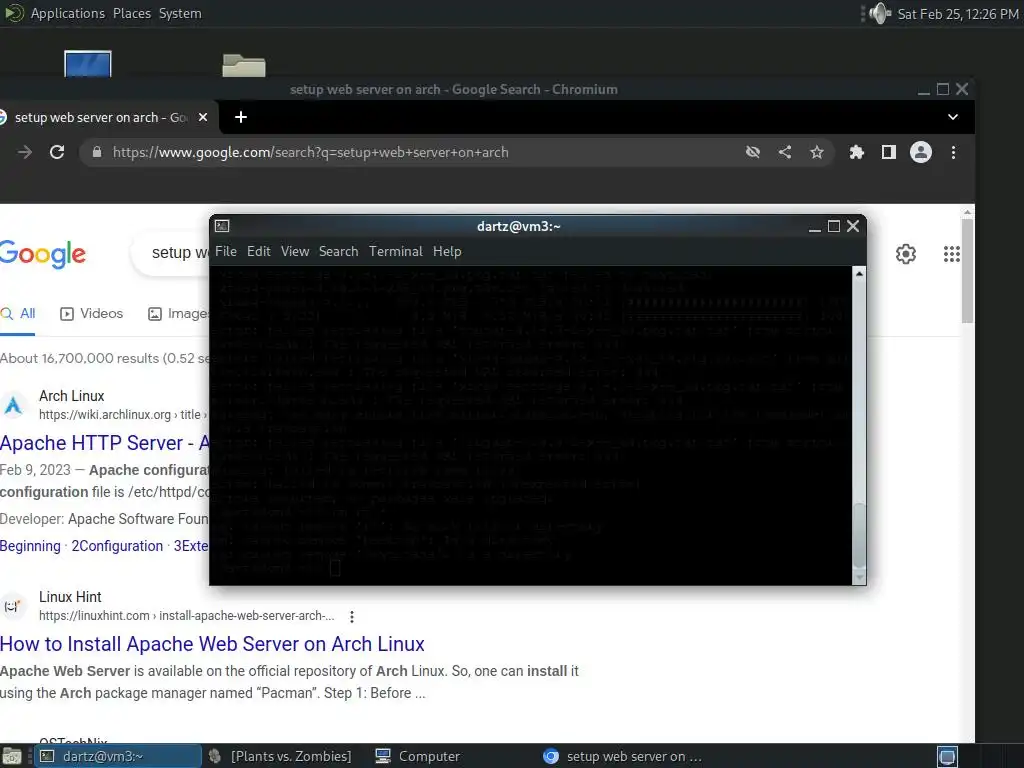The width and height of the screenshot is (1024, 768).
Task: Click the computer monitor desktop icon
Action: (88, 63)
